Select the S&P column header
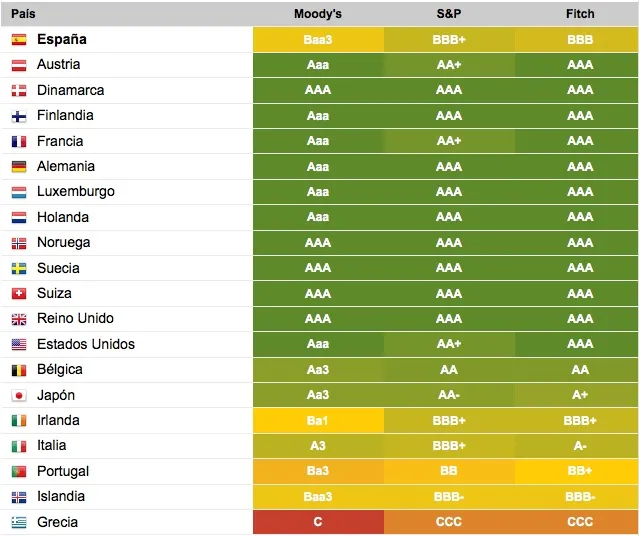 (x=449, y=14)
